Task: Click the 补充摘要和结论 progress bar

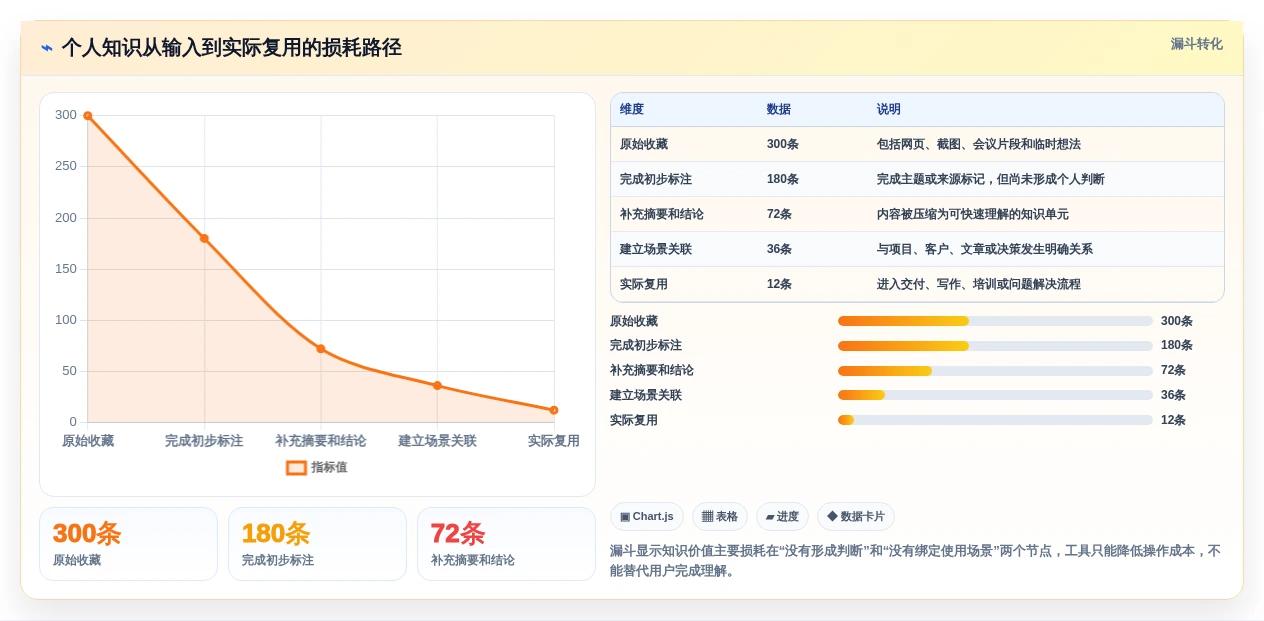Action: pos(995,371)
